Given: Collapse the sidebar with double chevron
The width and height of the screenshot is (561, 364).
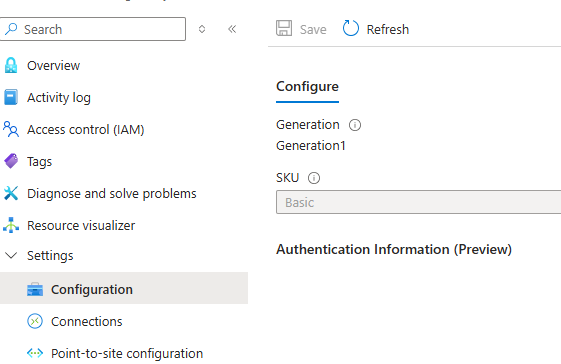Looking at the screenshot, I should 232,29.
